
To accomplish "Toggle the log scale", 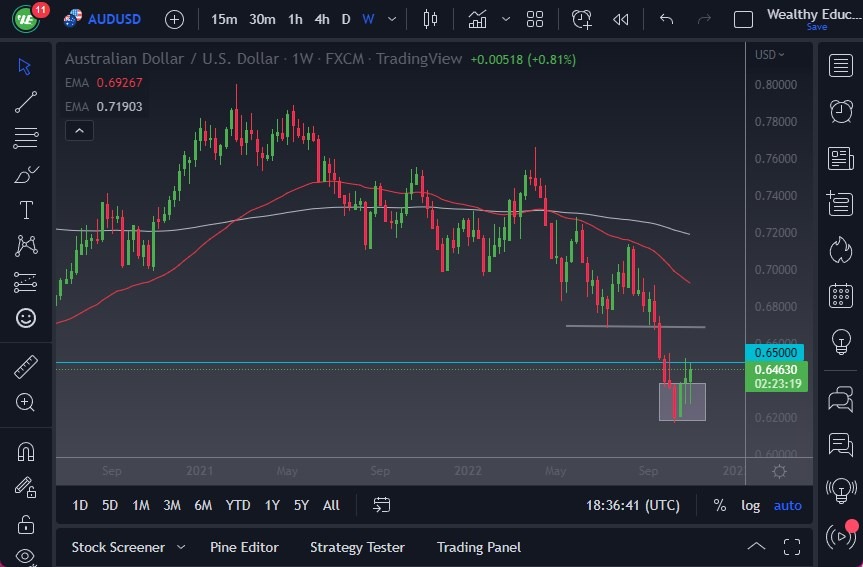I will coord(750,505).
